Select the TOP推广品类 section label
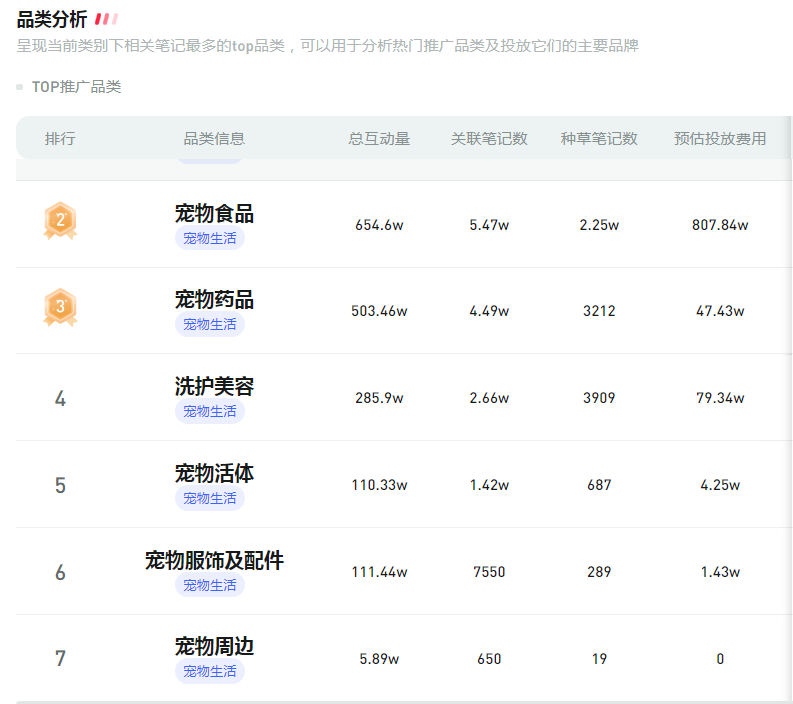Screen dimensions: 793x704 (76, 87)
